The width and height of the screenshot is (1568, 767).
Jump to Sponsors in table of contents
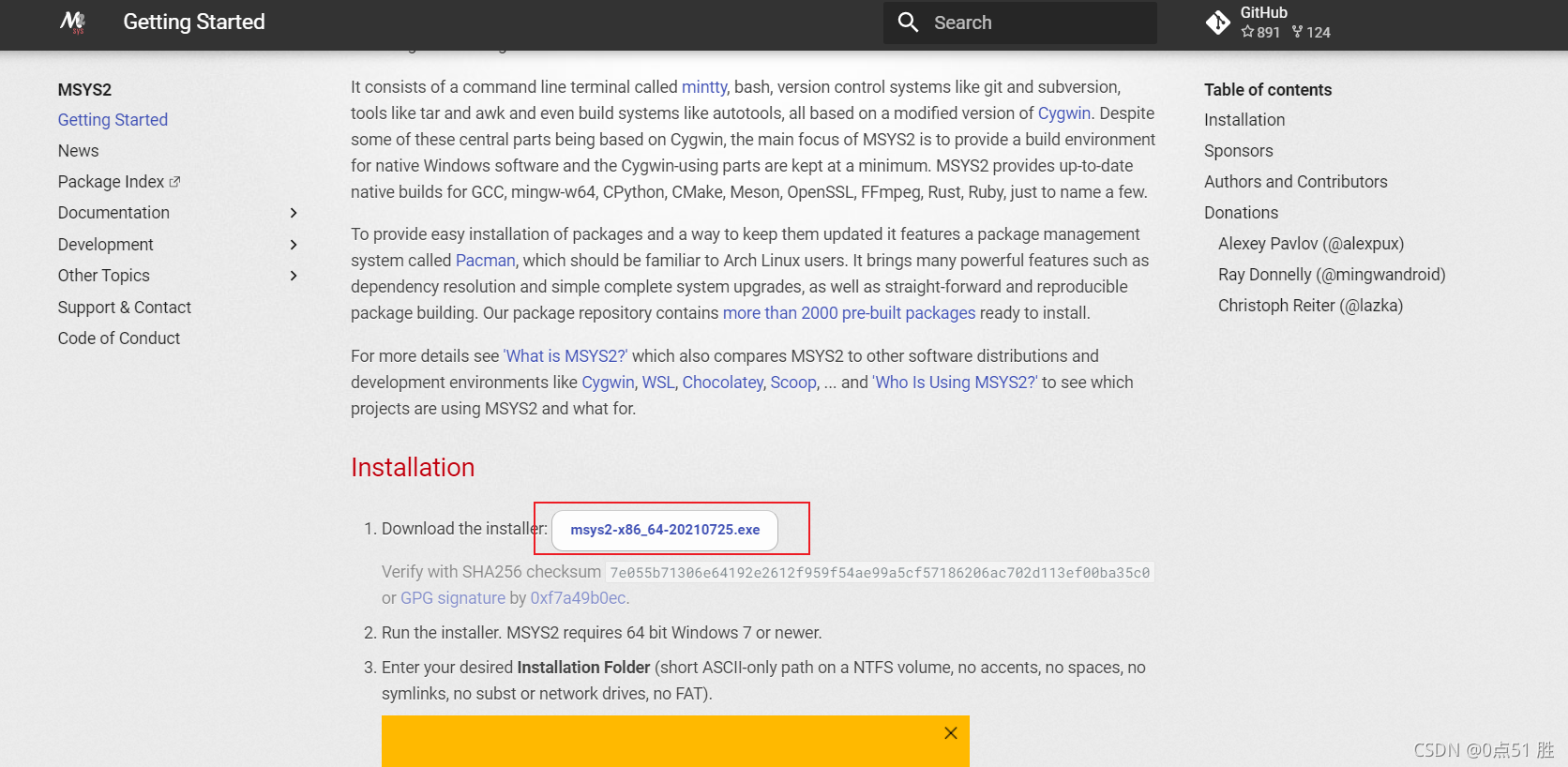1238,151
